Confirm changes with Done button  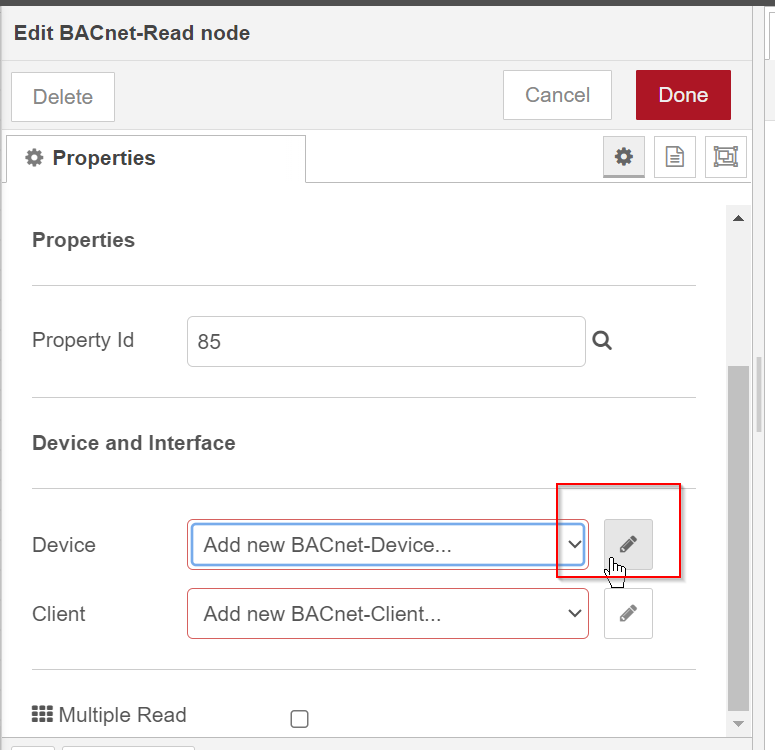point(683,95)
